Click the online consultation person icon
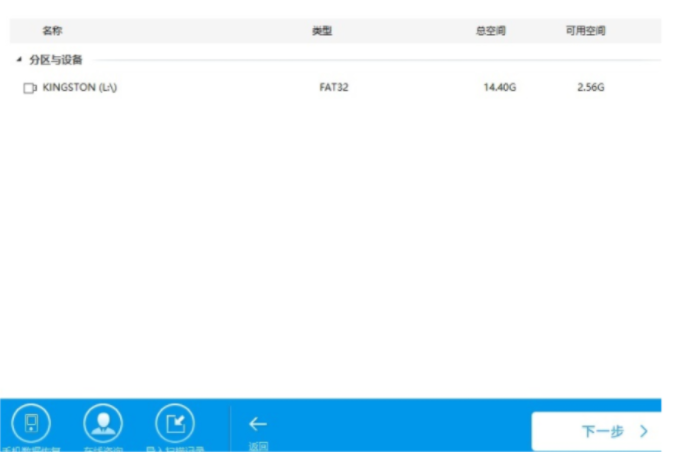The height and width of the screenshot is (468, 688). 102,422
